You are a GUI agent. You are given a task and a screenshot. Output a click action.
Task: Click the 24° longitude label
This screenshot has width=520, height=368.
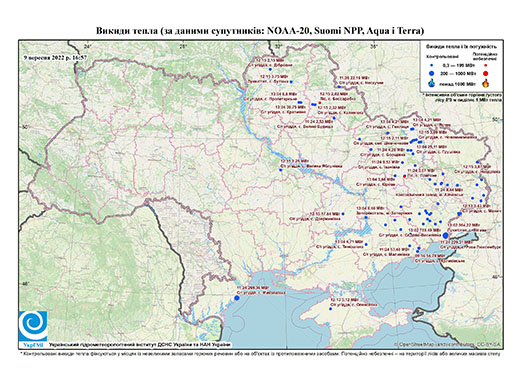[88, 46]
